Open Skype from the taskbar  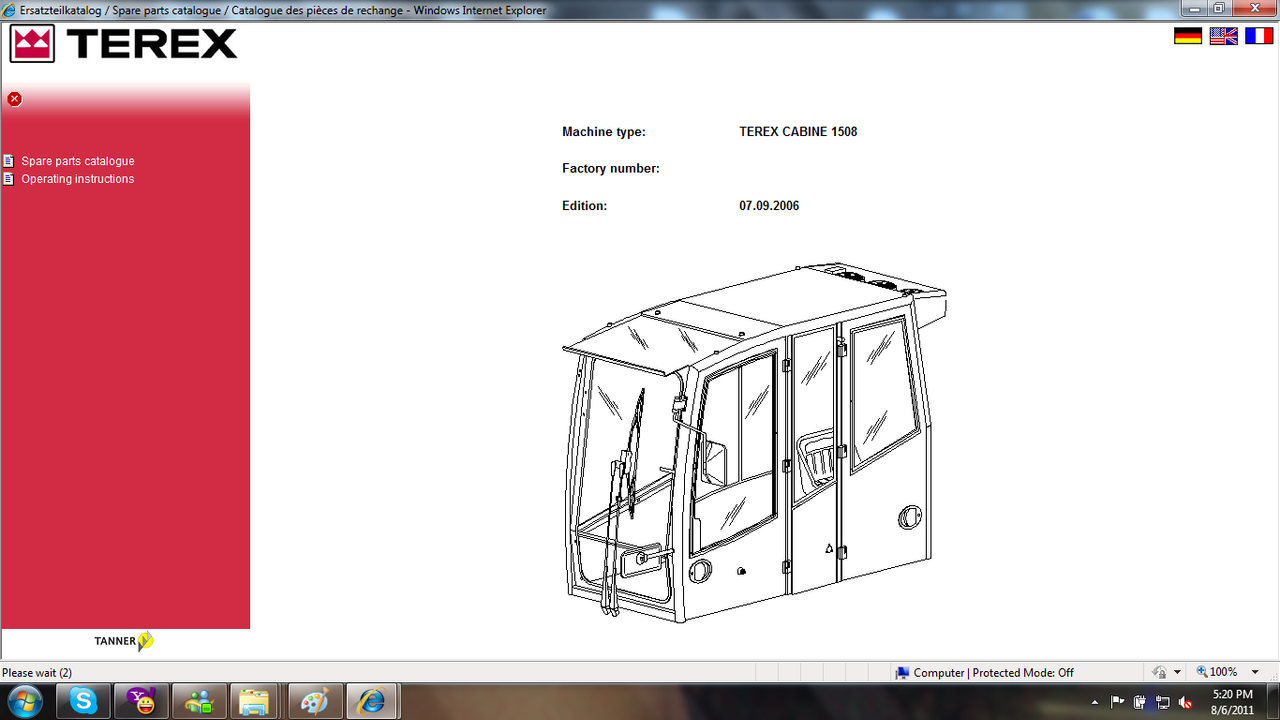click(84, 702)
